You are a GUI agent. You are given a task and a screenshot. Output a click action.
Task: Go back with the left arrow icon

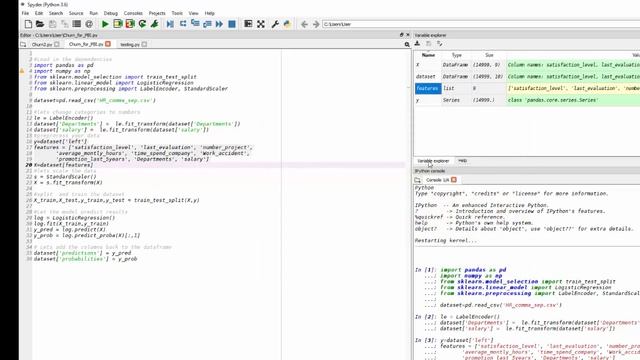click(x=304, y=24)
